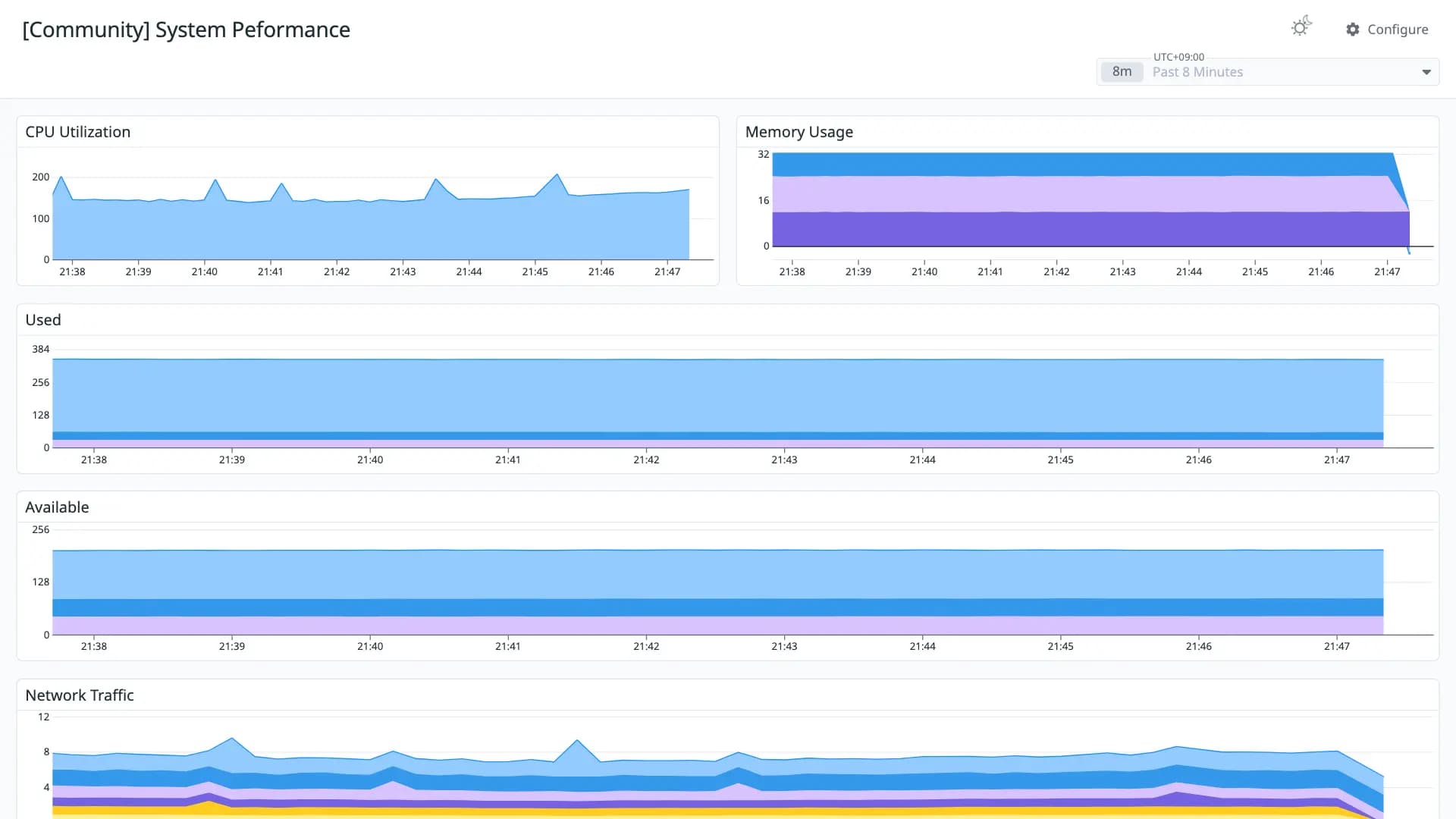Click the CPU Utilization widget title
This screenshot has width=1456, height=819.
click(x=78, y=132)
